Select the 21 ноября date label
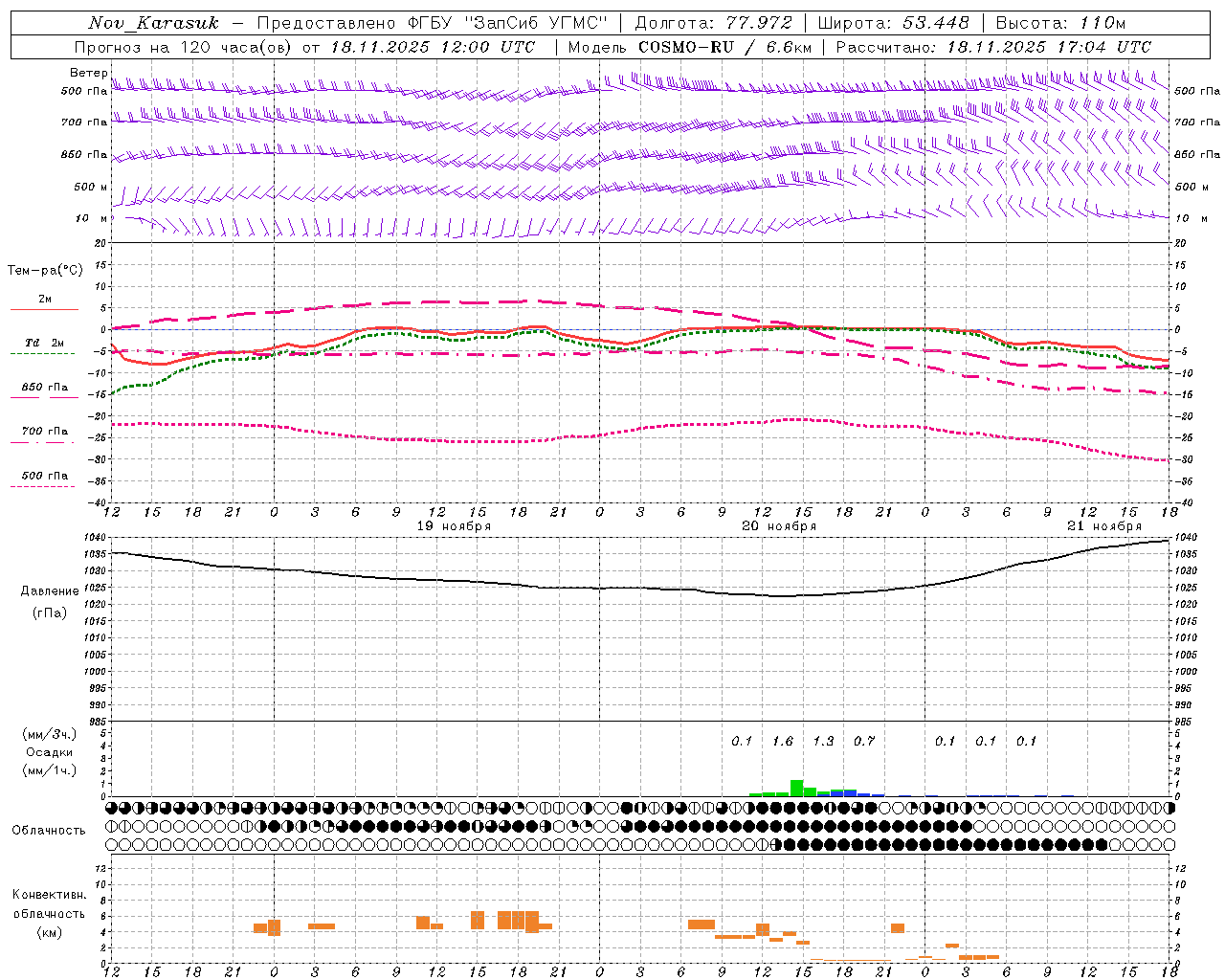The width and height of the screenshot is (1225, 980). click(x=1104, y=526)
